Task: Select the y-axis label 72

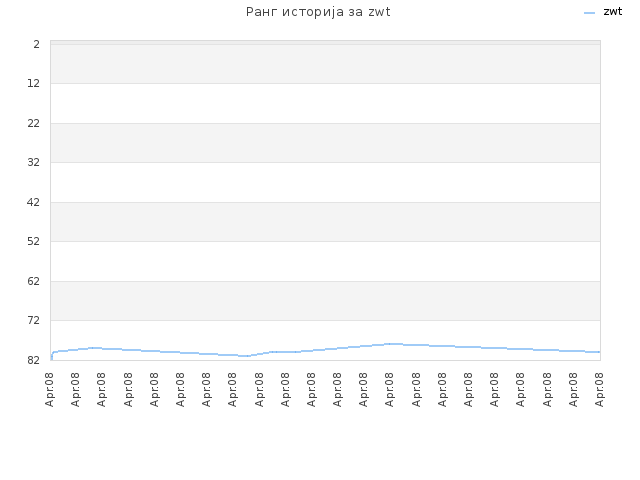Action: pyautogui.click(x=33, y=320)
